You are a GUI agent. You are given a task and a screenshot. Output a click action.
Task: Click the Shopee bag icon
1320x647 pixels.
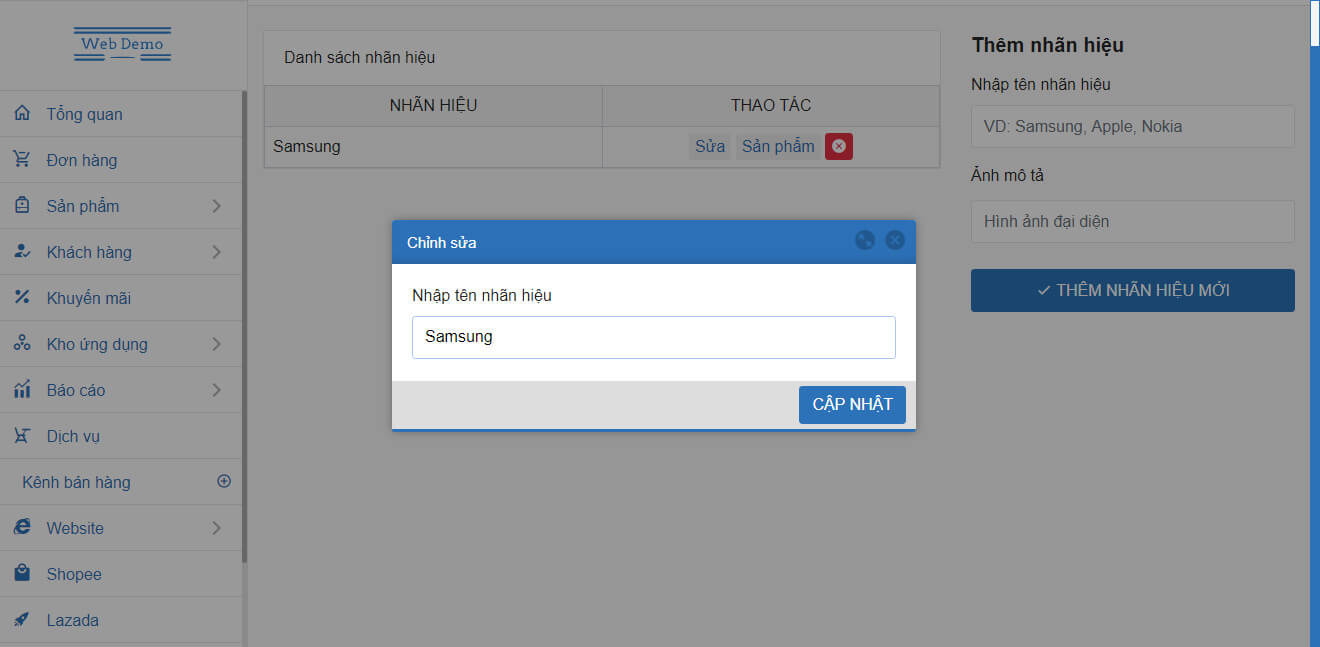22,574
